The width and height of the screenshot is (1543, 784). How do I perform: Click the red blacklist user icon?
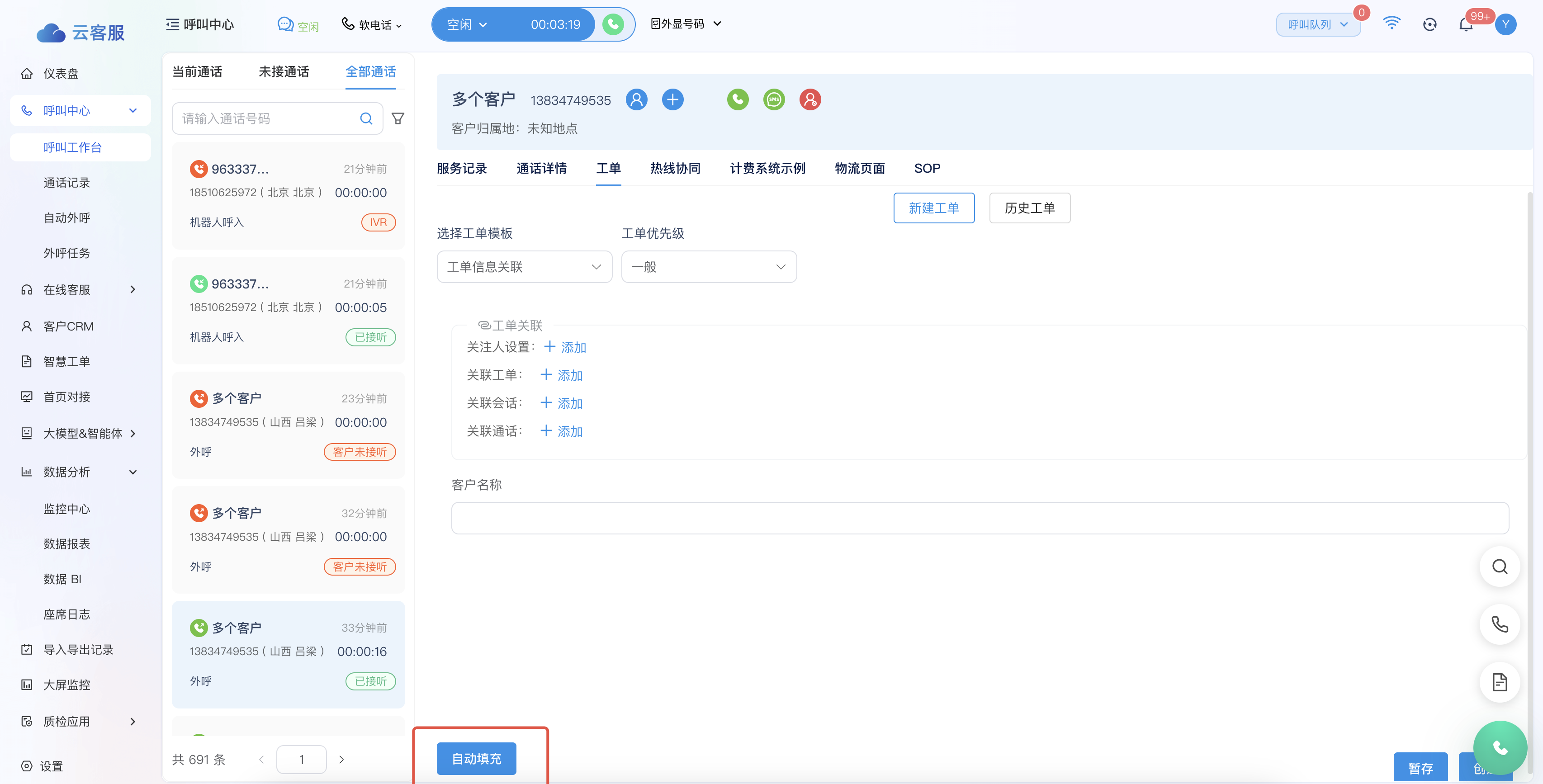(810, 99)
